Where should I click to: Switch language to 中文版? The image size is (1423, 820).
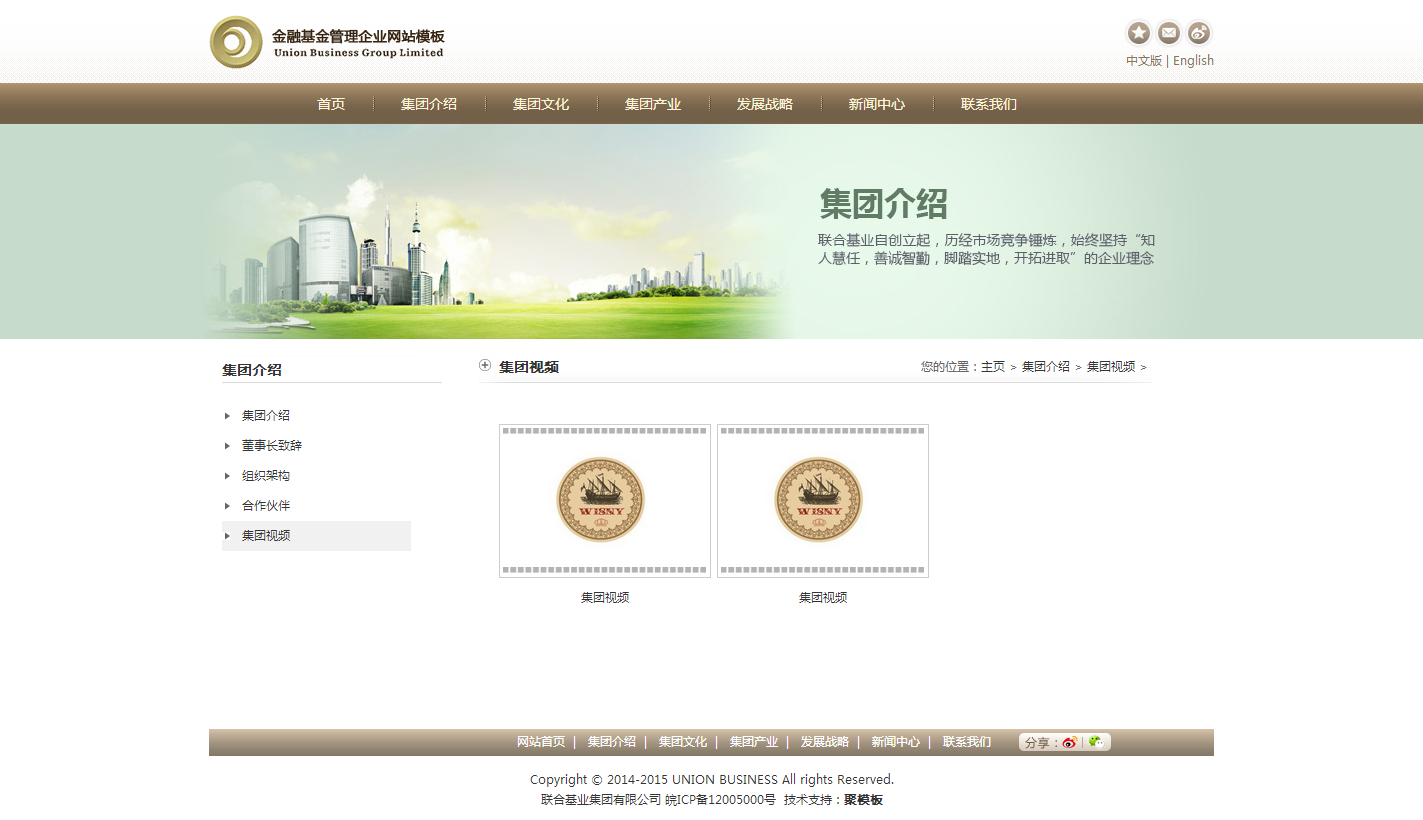(1143, 60)
